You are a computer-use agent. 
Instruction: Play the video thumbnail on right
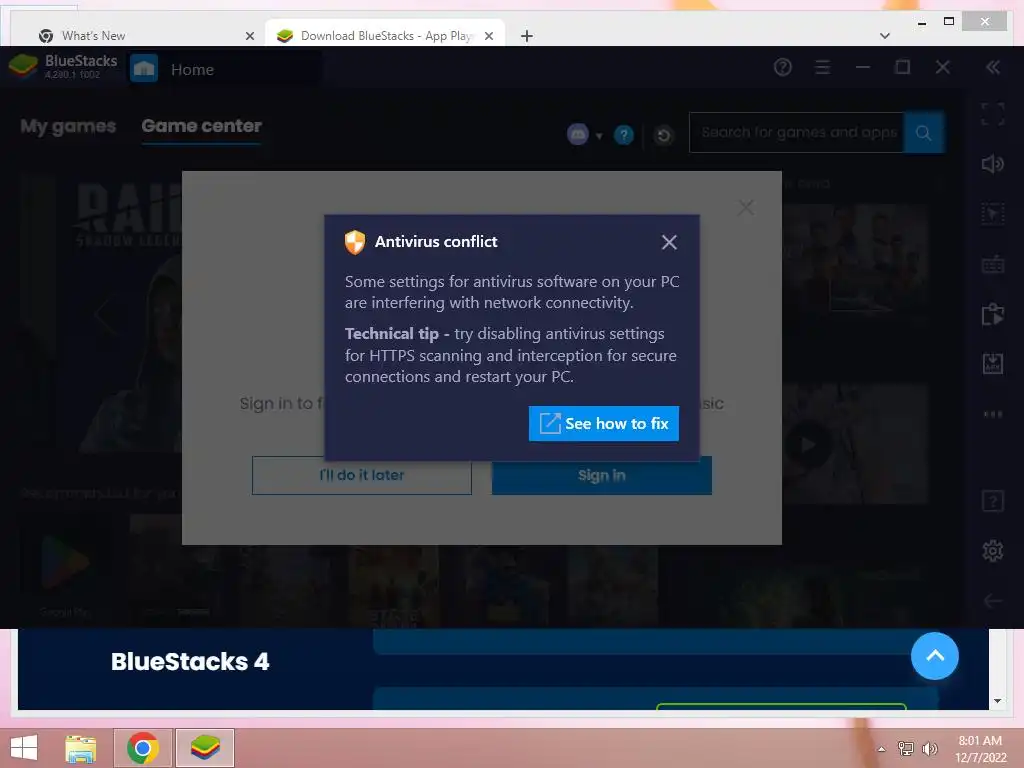[x=807, y=445]
